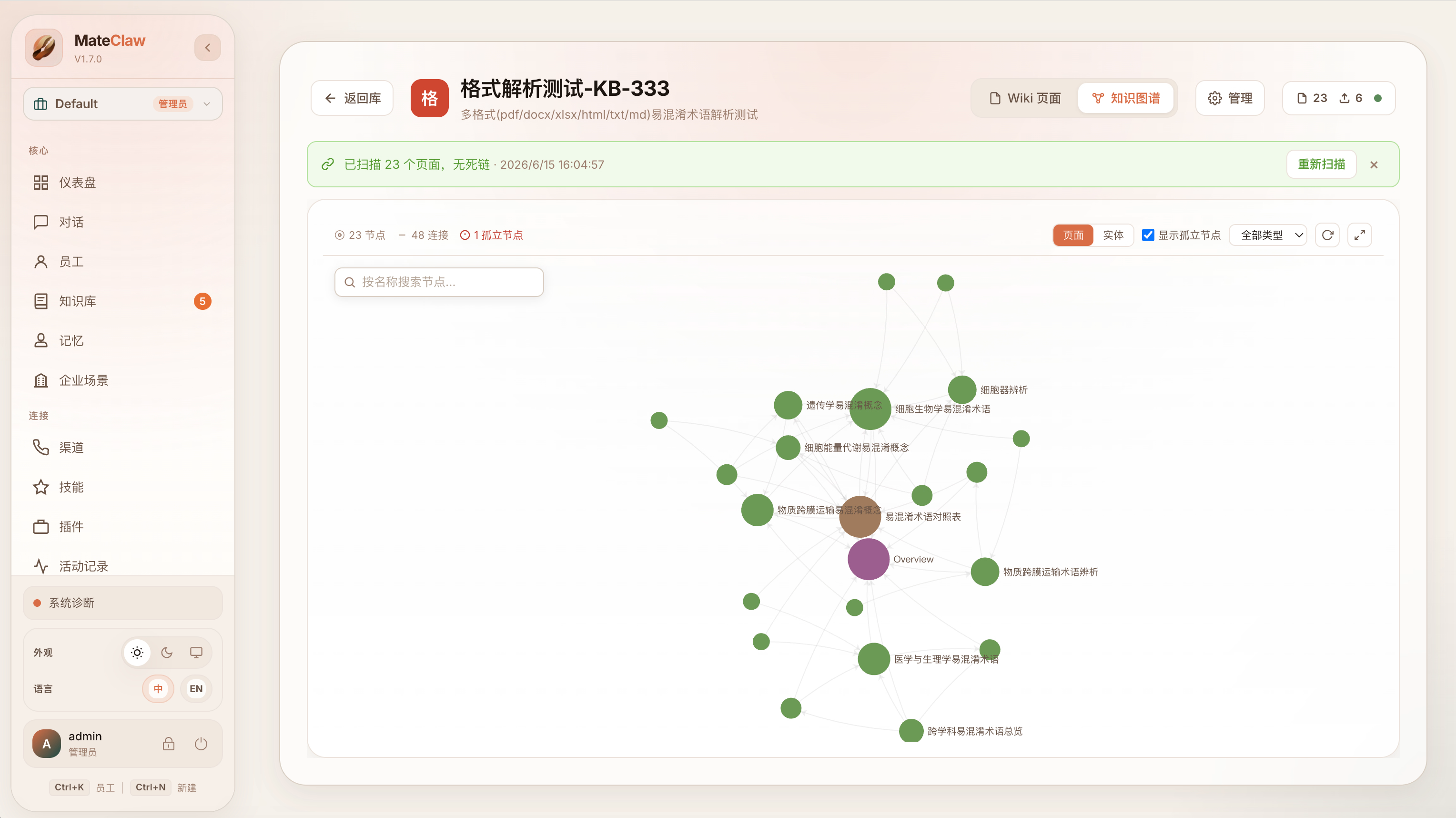
Task: Open 员工 employees in sidebar
Action: pos(122,261)
